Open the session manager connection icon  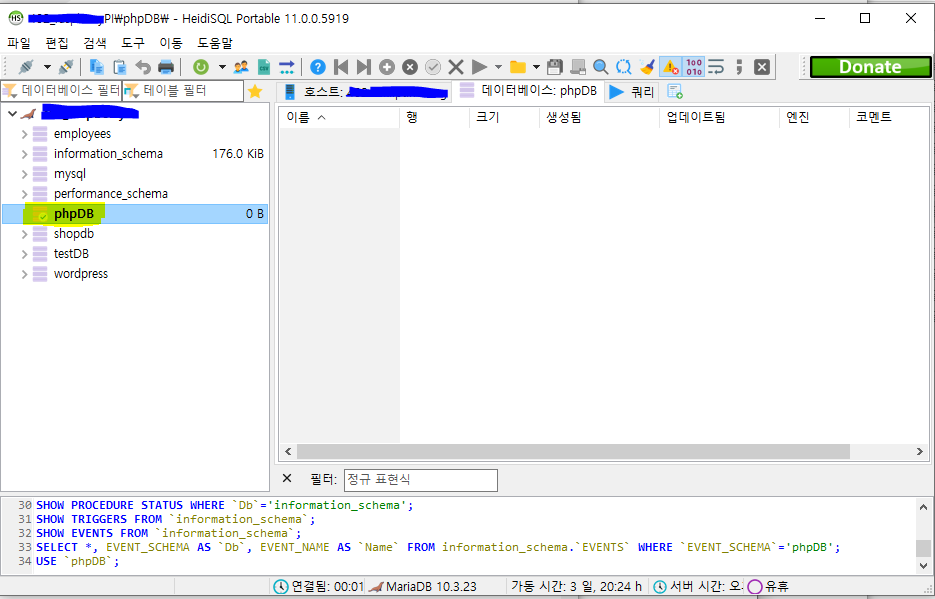(26, 67)
